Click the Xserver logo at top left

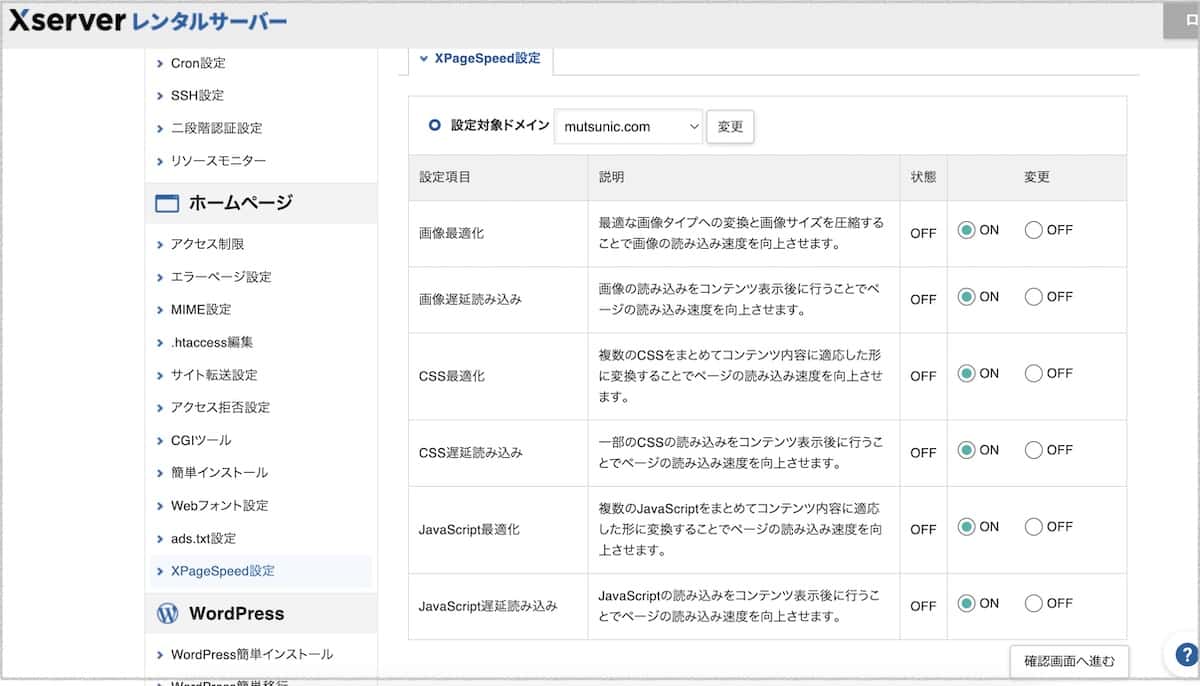coord(65,19)
